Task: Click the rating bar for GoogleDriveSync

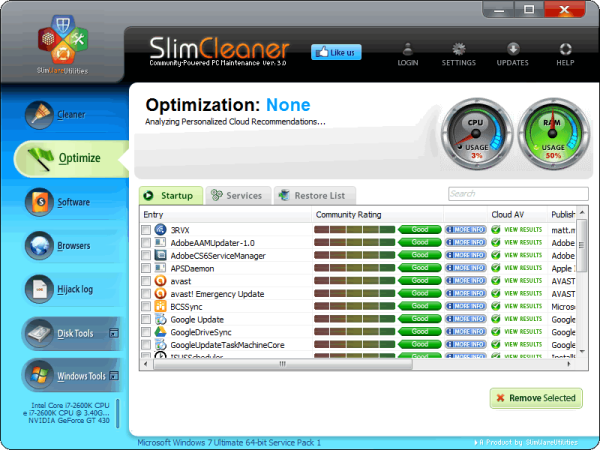Action: (354, 332)
